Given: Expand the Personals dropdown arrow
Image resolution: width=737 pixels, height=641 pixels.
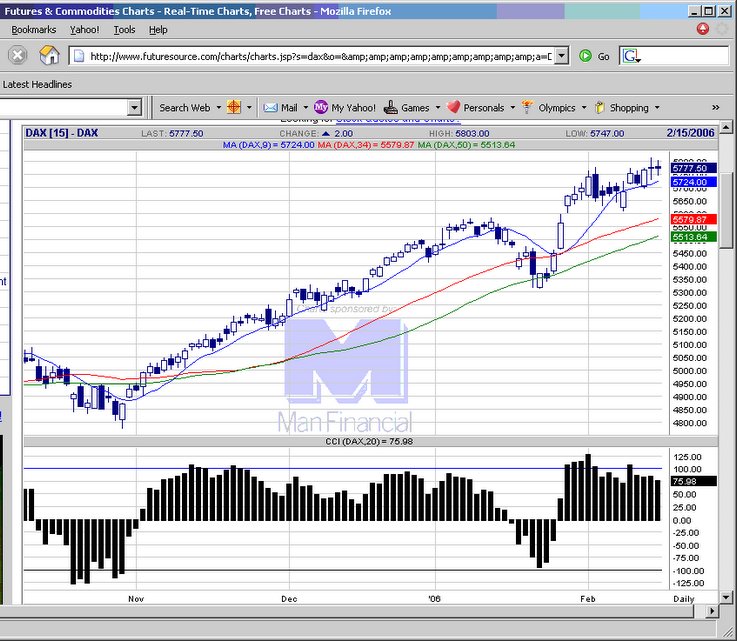Looking at the screenshot, I should (x=512, y=108).
